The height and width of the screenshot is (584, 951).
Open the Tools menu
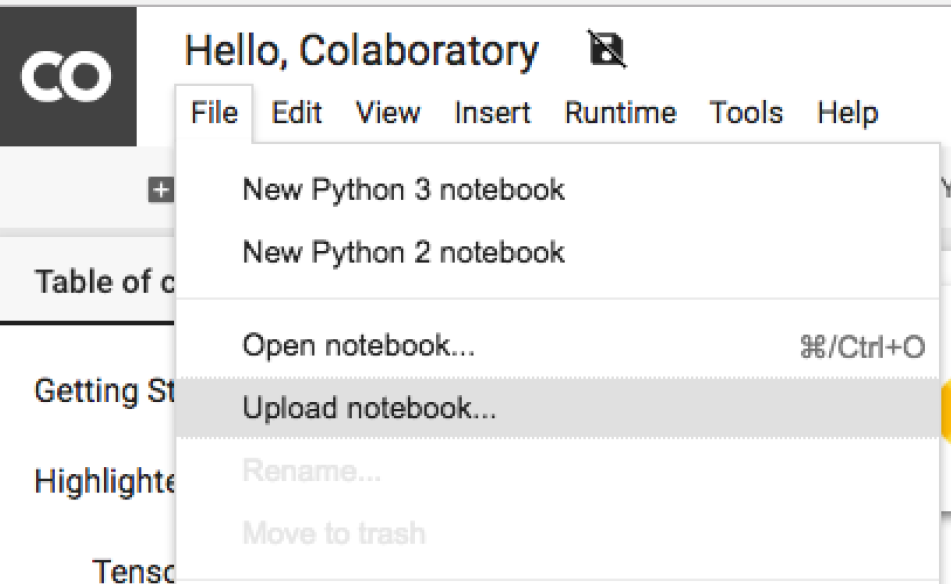tap(746, 113)
